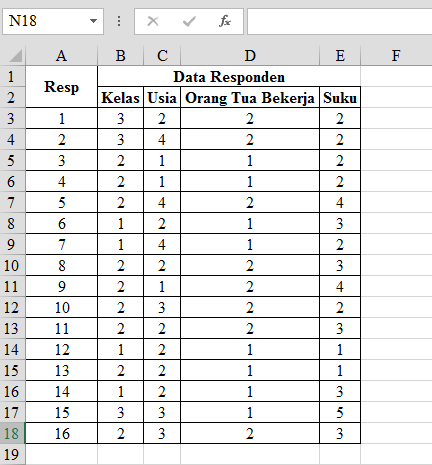Viewport: 432px width, 465px height.
Task: Click the Select All corner triangle
Action: 15,56
